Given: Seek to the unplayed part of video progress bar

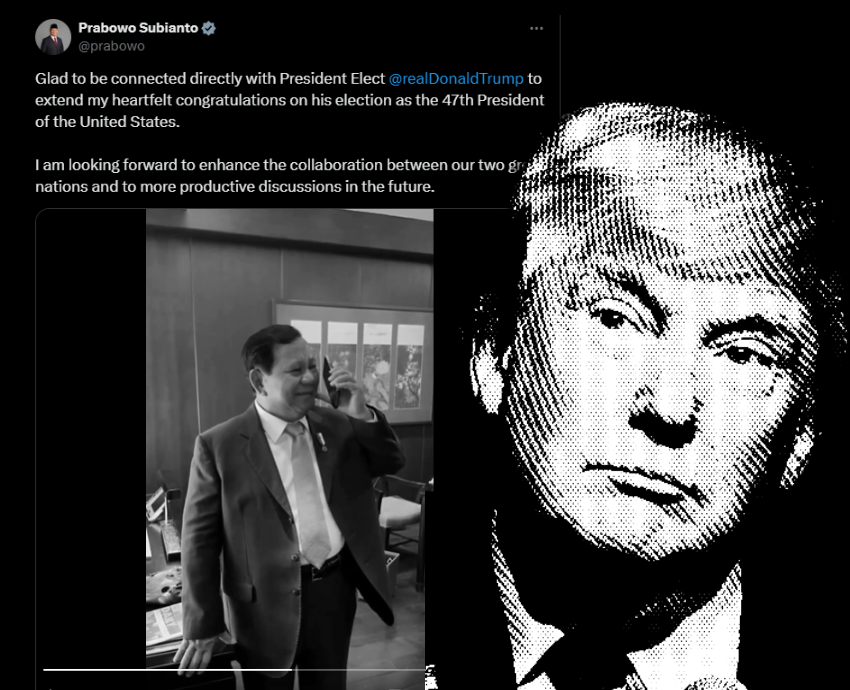Looking at the screenshot, I should pos(358,670).
